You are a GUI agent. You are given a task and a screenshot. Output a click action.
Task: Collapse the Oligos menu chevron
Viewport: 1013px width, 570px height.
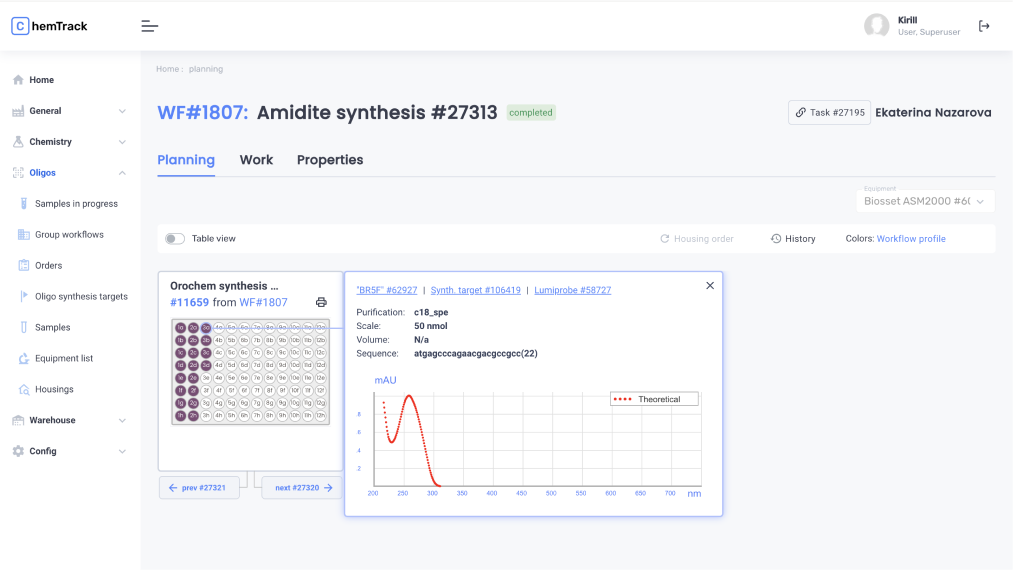122,173
